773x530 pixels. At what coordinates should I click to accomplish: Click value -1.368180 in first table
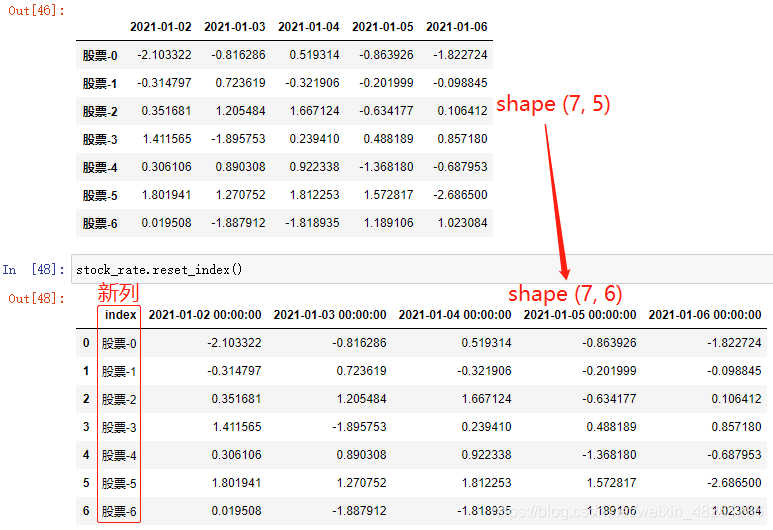[386, 167]
